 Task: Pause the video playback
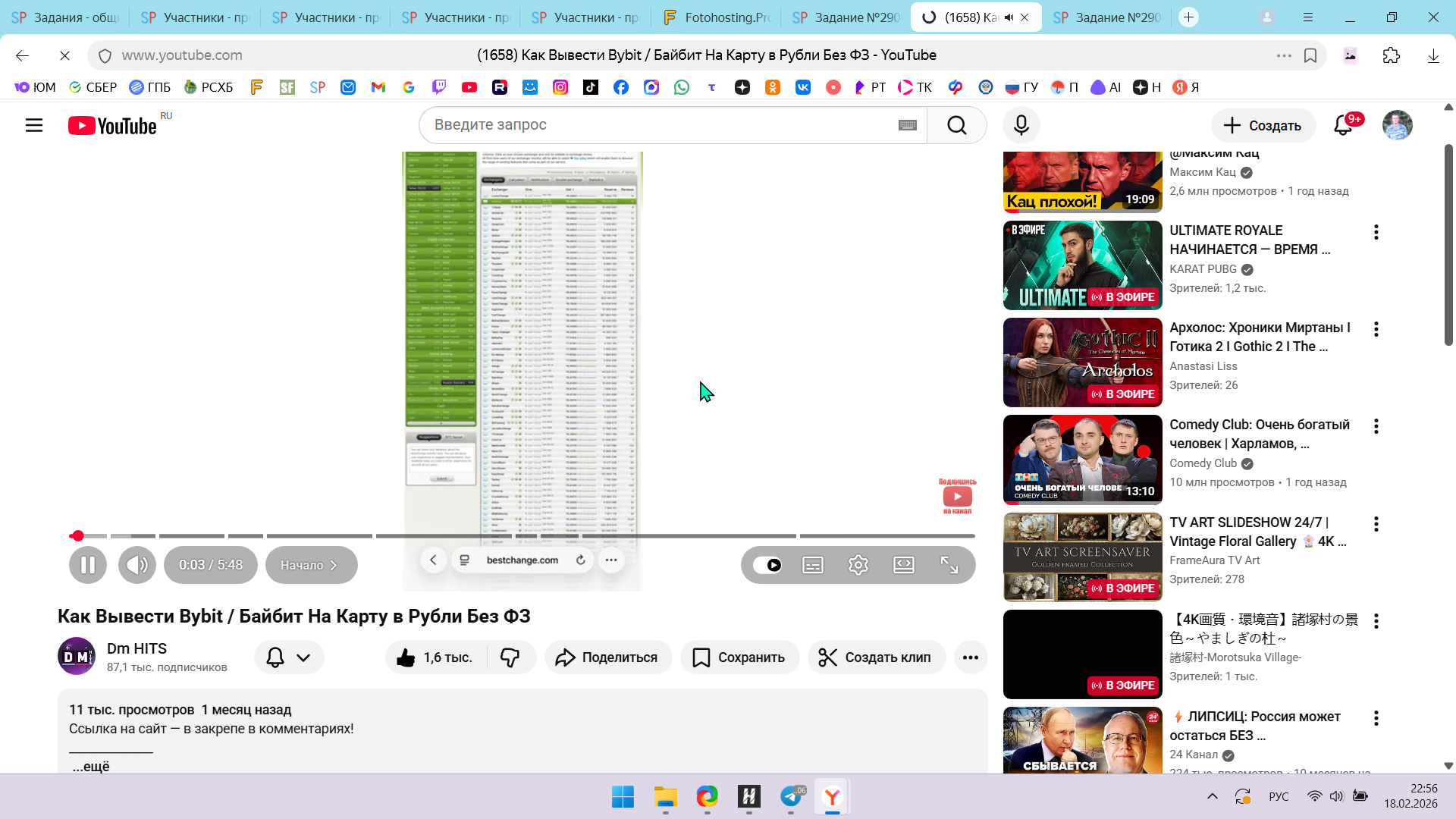point(88,565)
